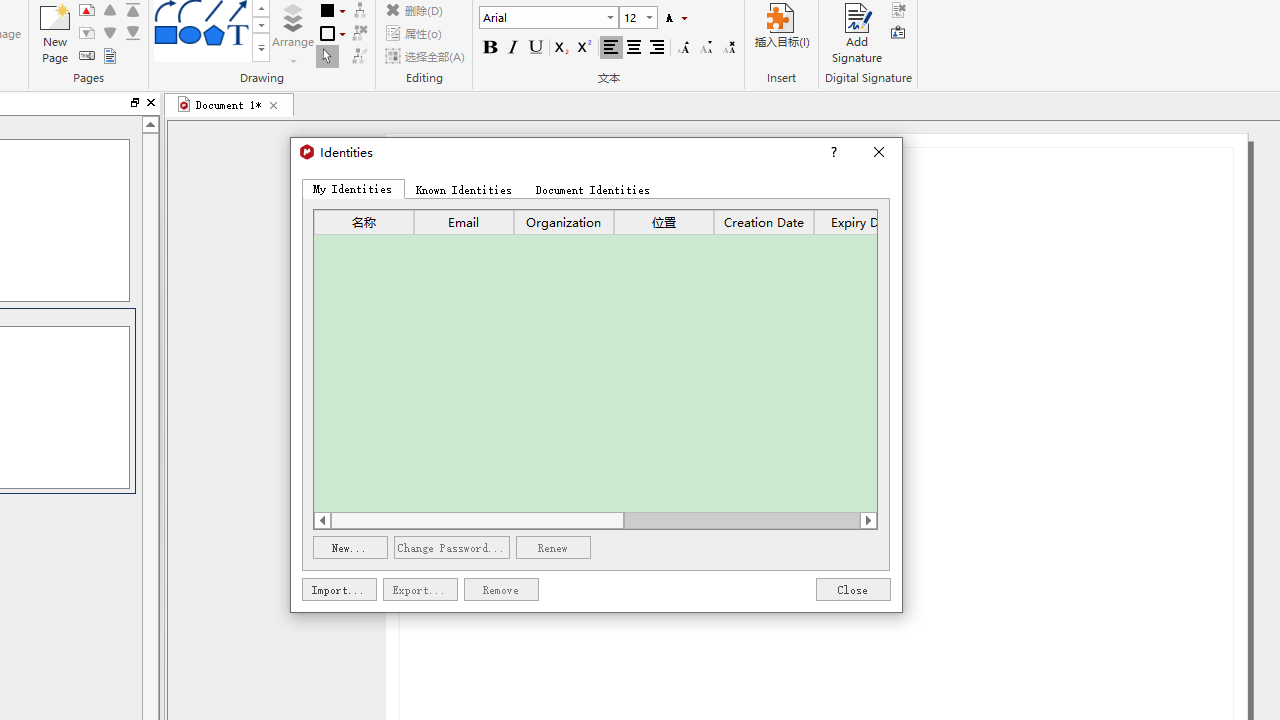Click the superscript formatting icon

click(584, 47)
